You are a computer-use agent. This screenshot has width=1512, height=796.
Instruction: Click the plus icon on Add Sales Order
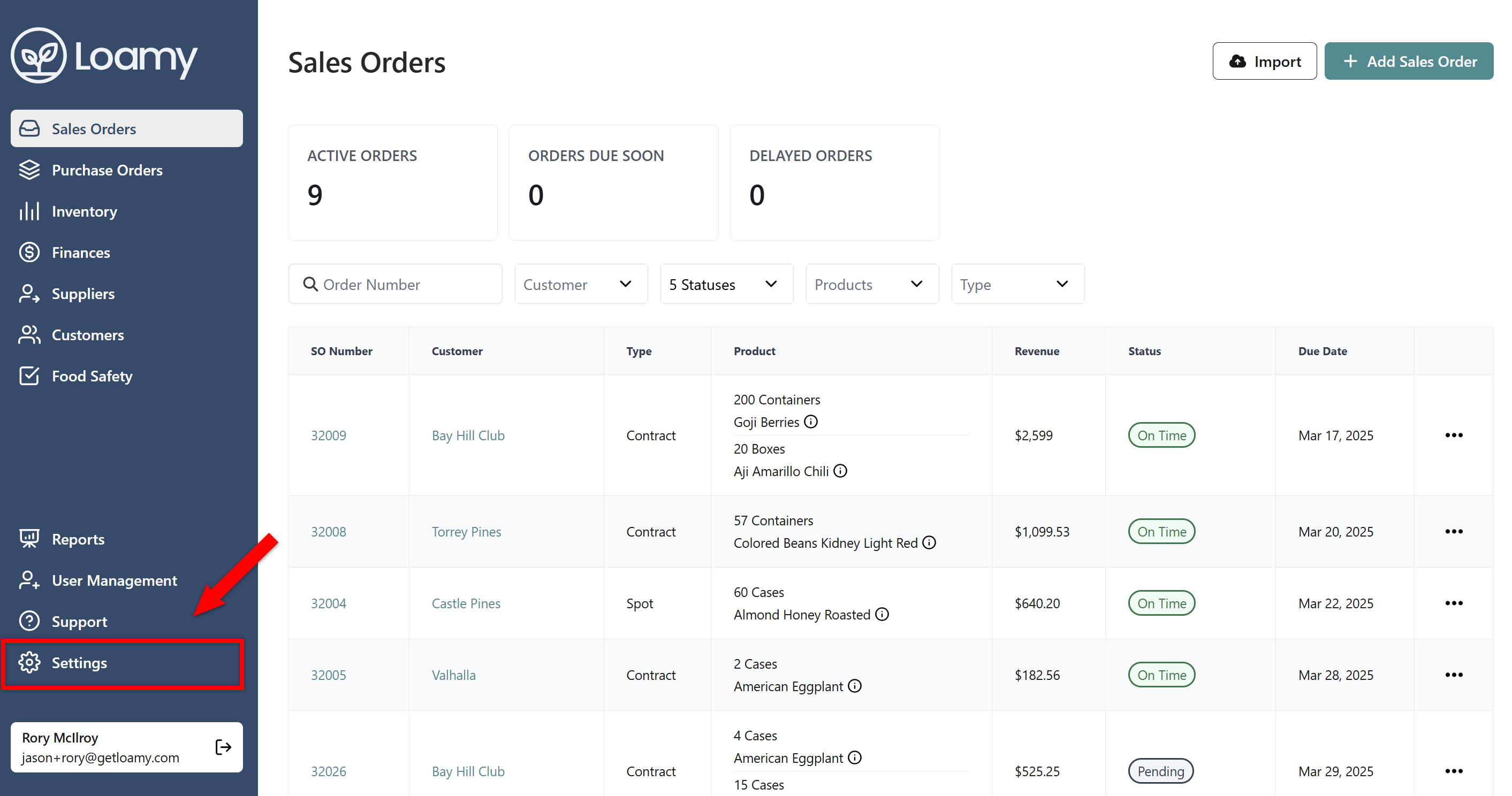click(1350, 61)
